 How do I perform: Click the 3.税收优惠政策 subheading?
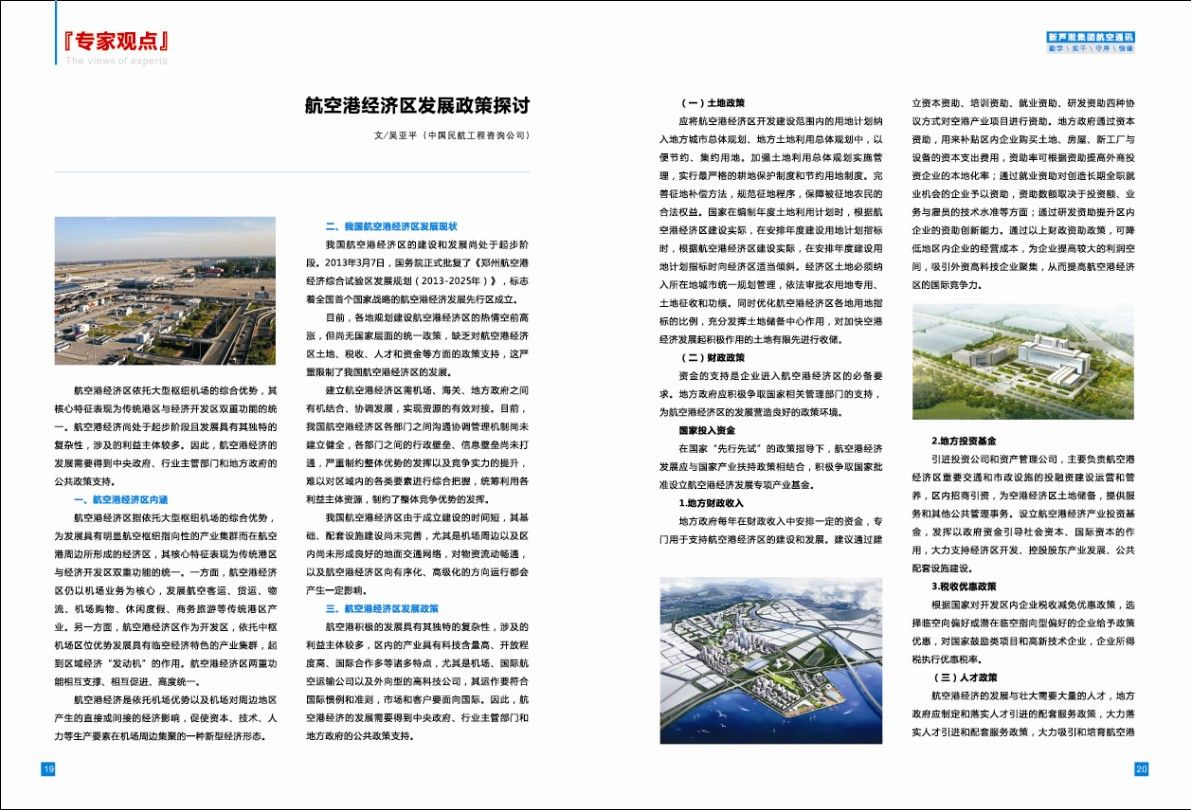tap(963, 586)
